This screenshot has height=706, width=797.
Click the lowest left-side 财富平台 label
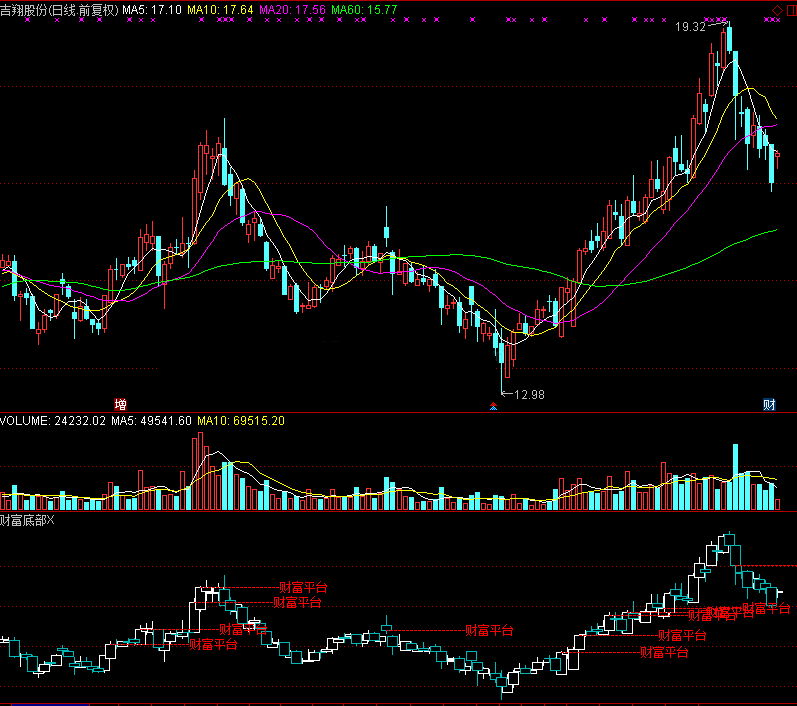pos(213,644)
